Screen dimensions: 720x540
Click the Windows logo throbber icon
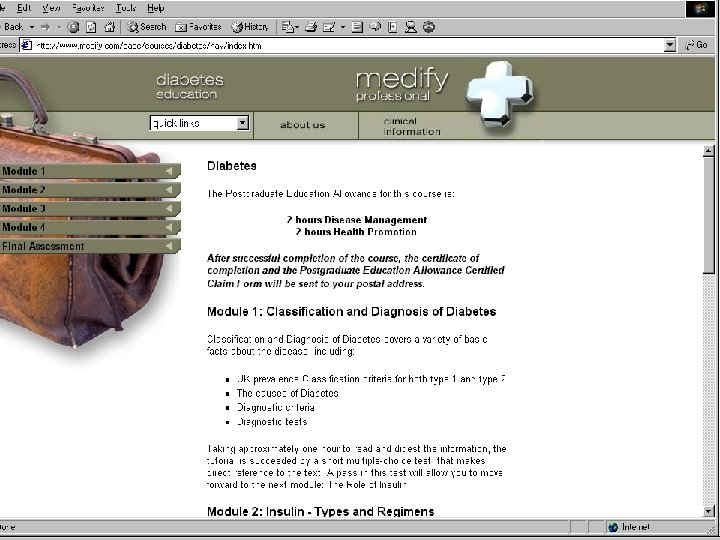(x=700, y=9)
